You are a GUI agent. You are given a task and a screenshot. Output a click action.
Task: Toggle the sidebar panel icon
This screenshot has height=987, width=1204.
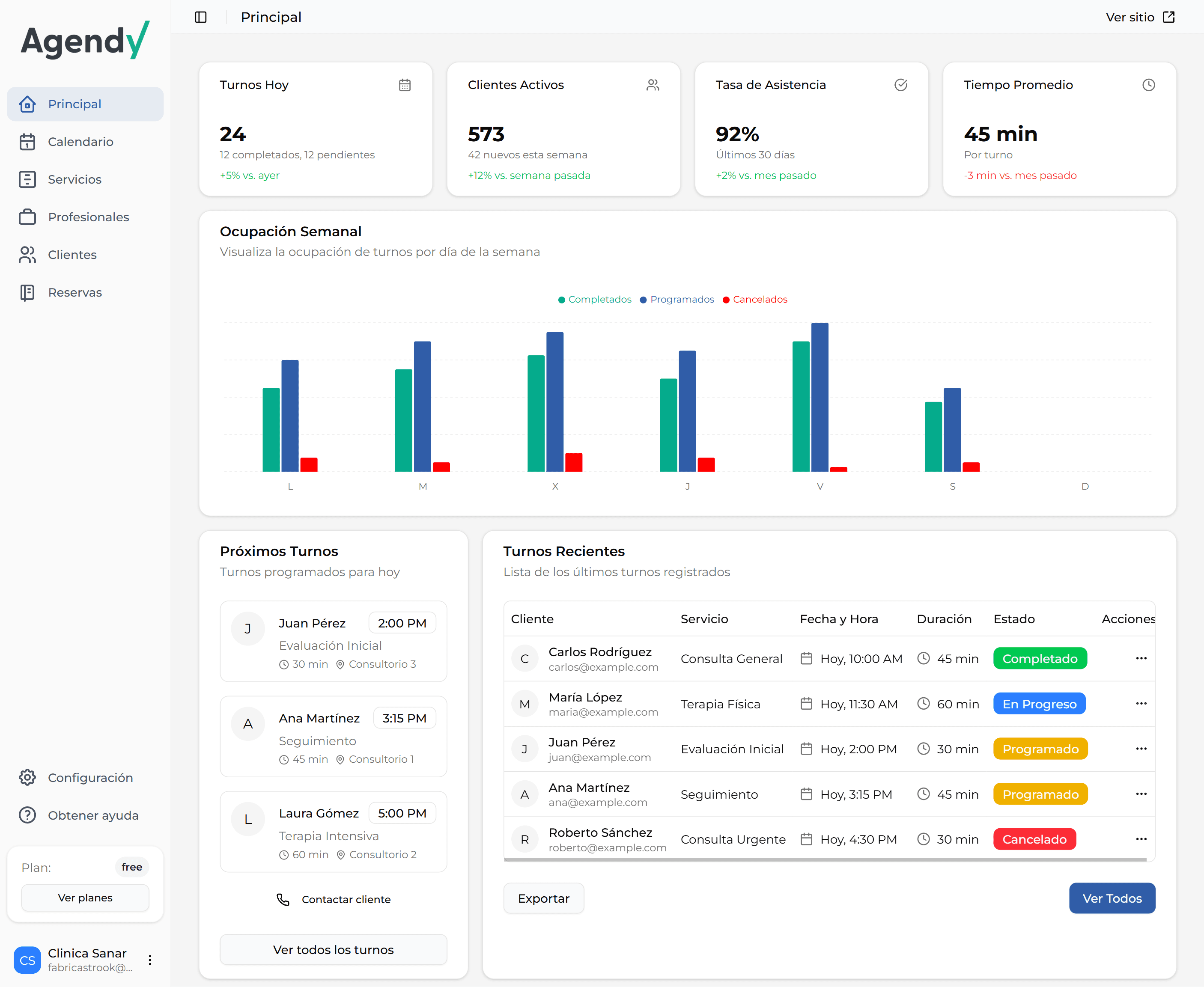201,17
